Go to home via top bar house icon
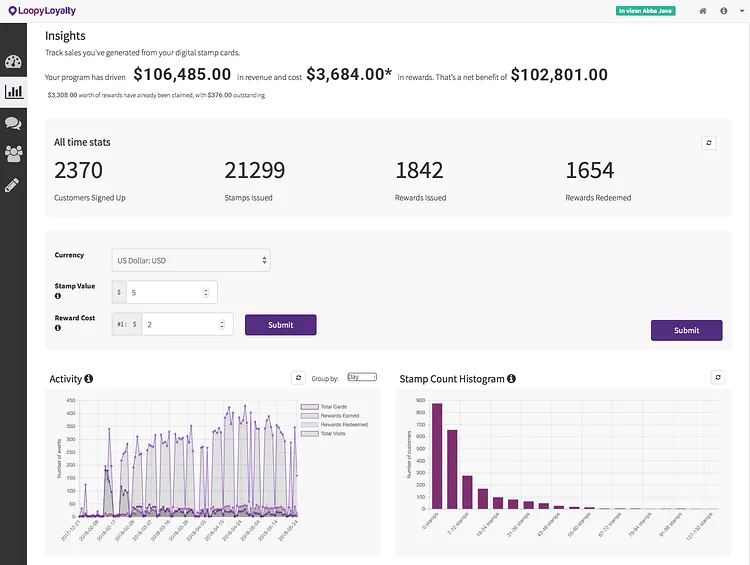This screenshot has height=565, width=750. (703, 11)
